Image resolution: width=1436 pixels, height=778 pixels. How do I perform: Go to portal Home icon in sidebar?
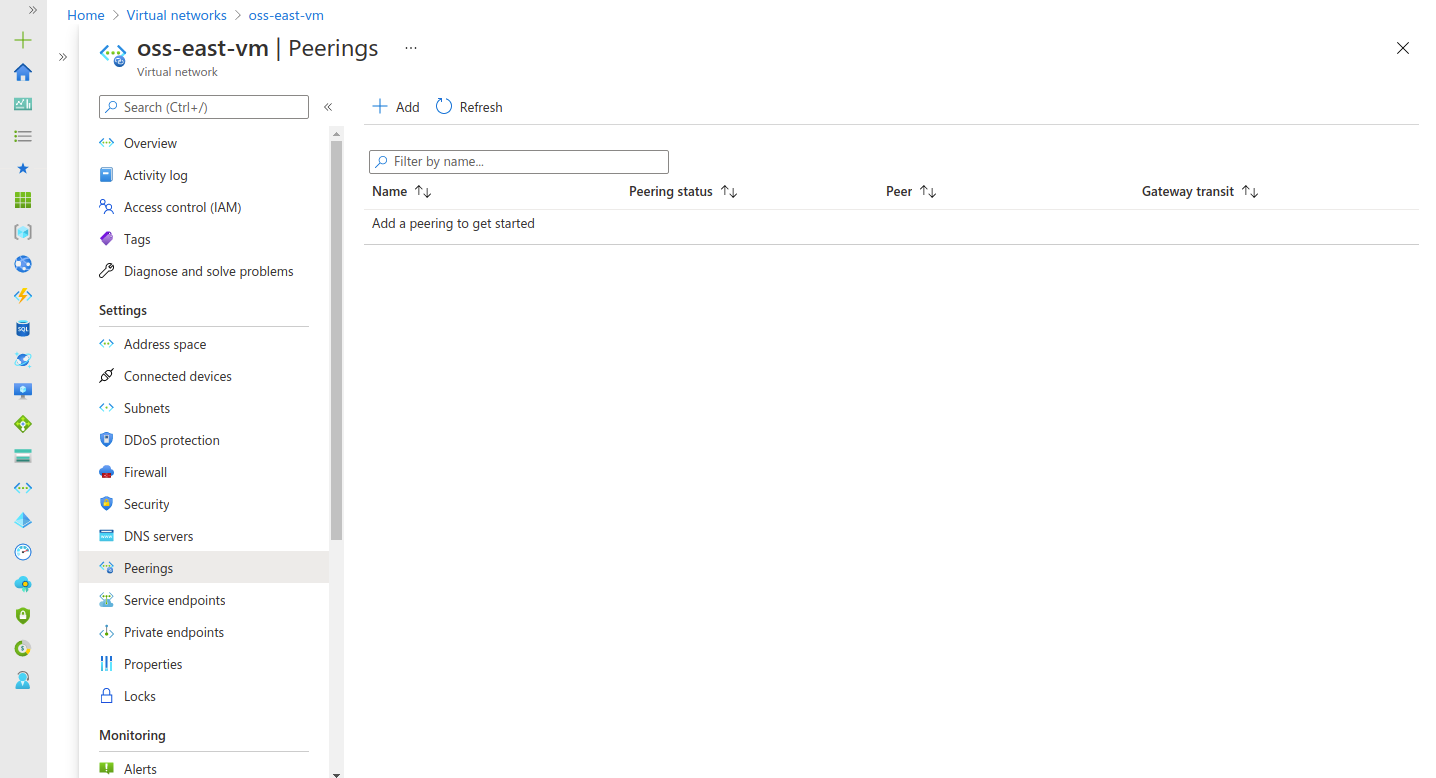point(23,72)
